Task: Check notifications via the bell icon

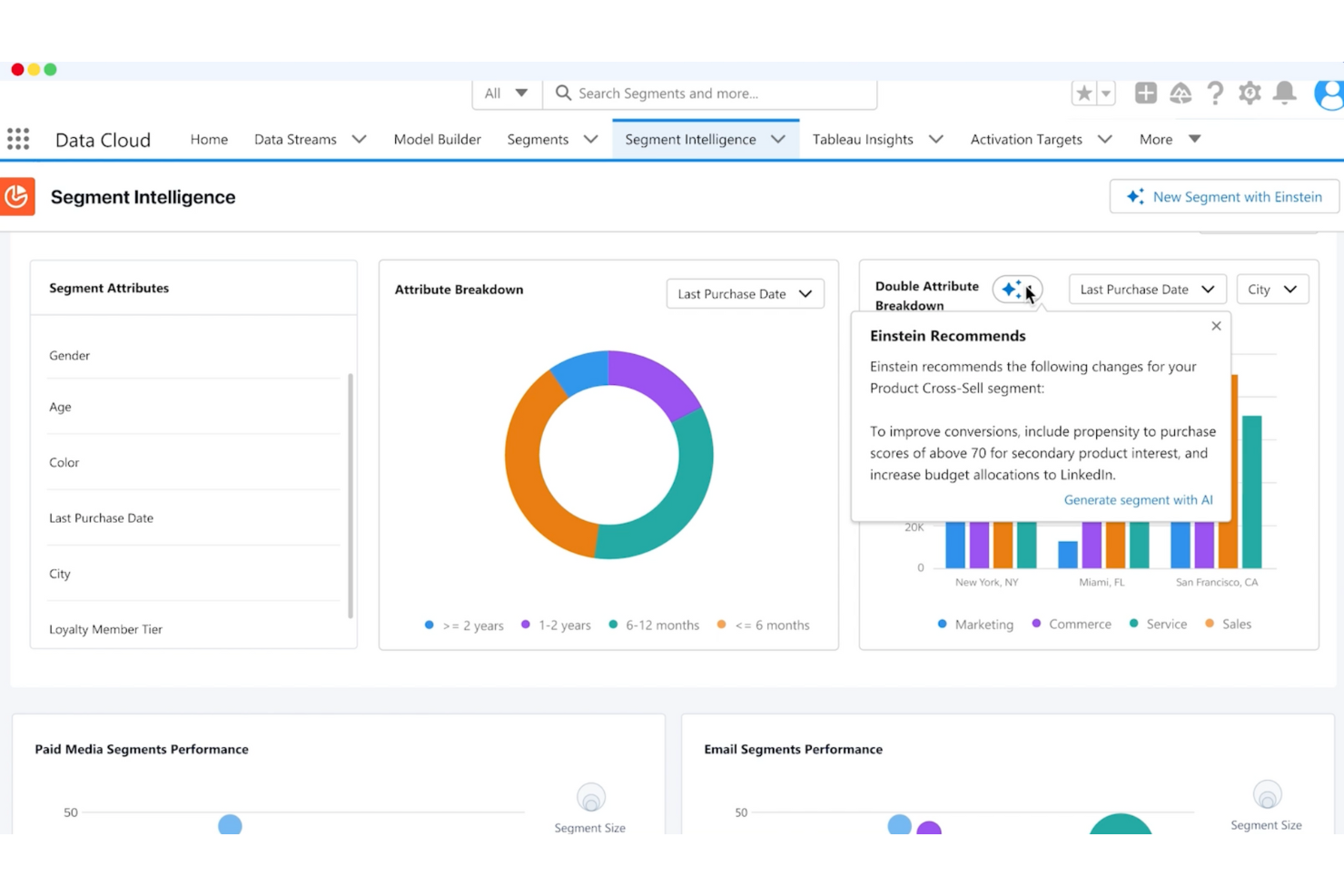Action: (1284, 93)
